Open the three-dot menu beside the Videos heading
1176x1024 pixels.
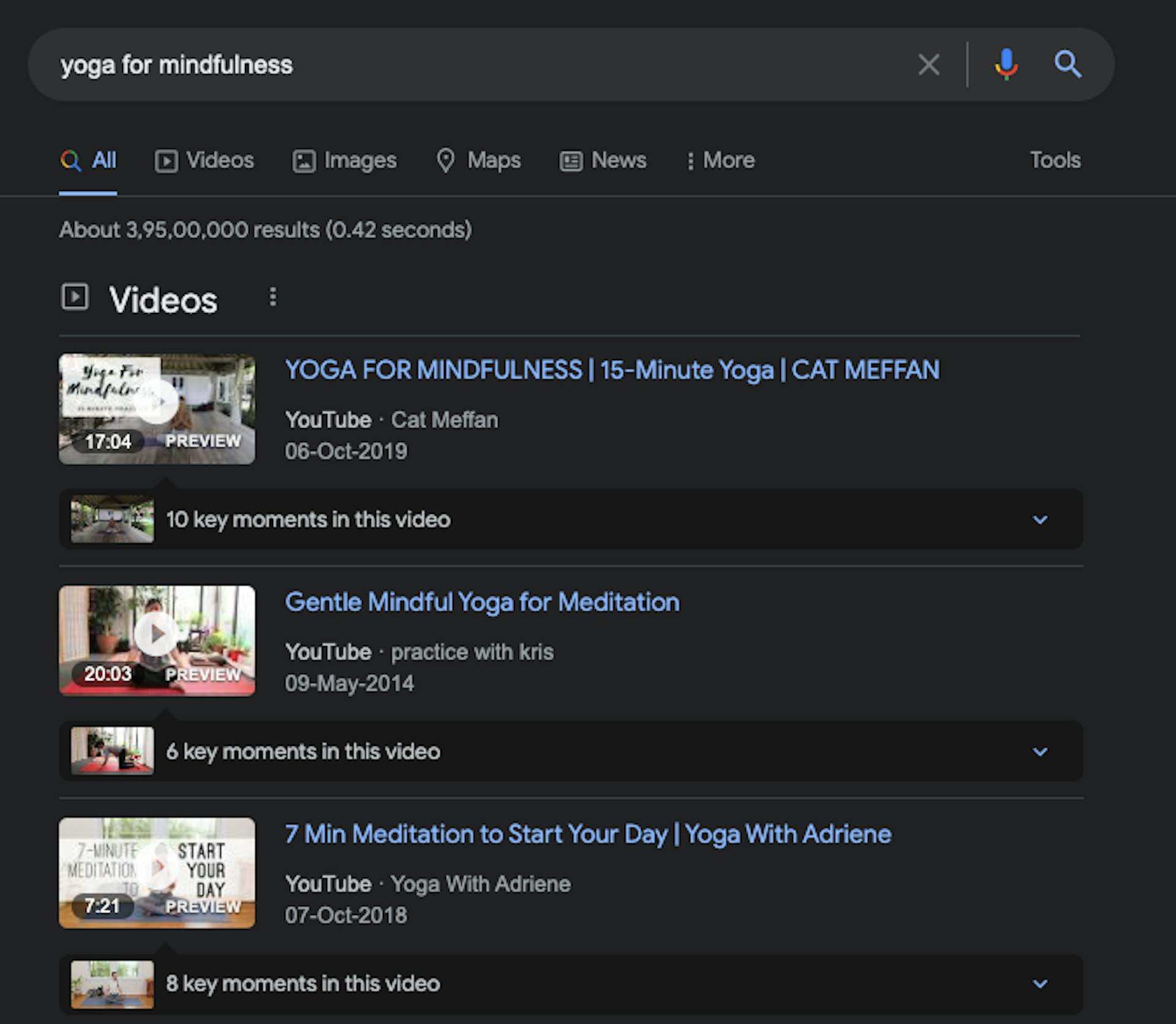tap(273, 297)
